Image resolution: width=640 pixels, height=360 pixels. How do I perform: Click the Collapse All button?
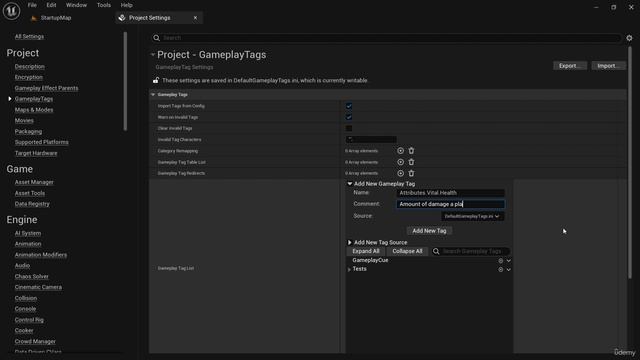pyautogui.click(x=407, y=251)
